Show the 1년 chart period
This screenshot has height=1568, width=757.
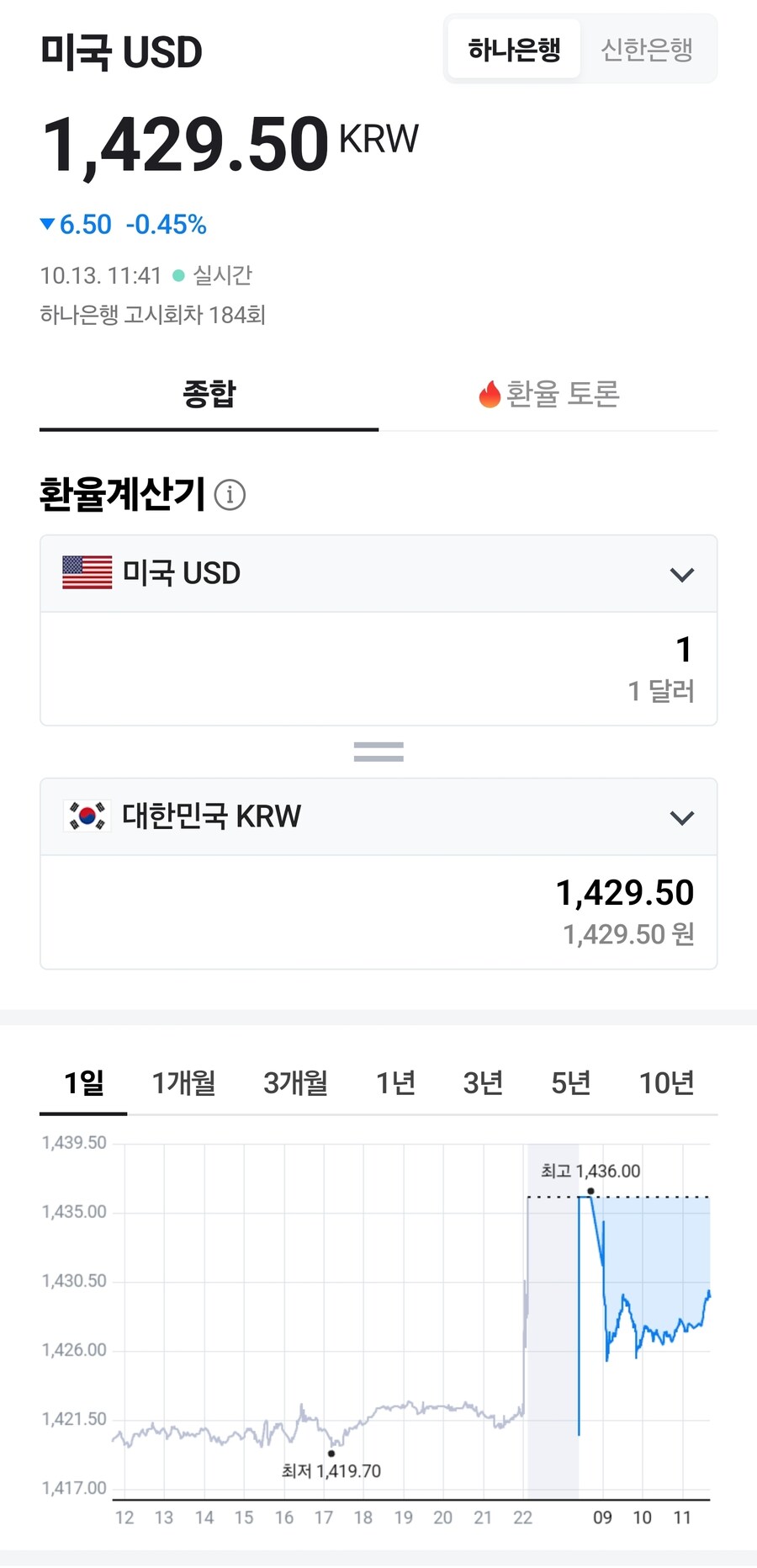pyautogui.click(x=395, y=1083)
